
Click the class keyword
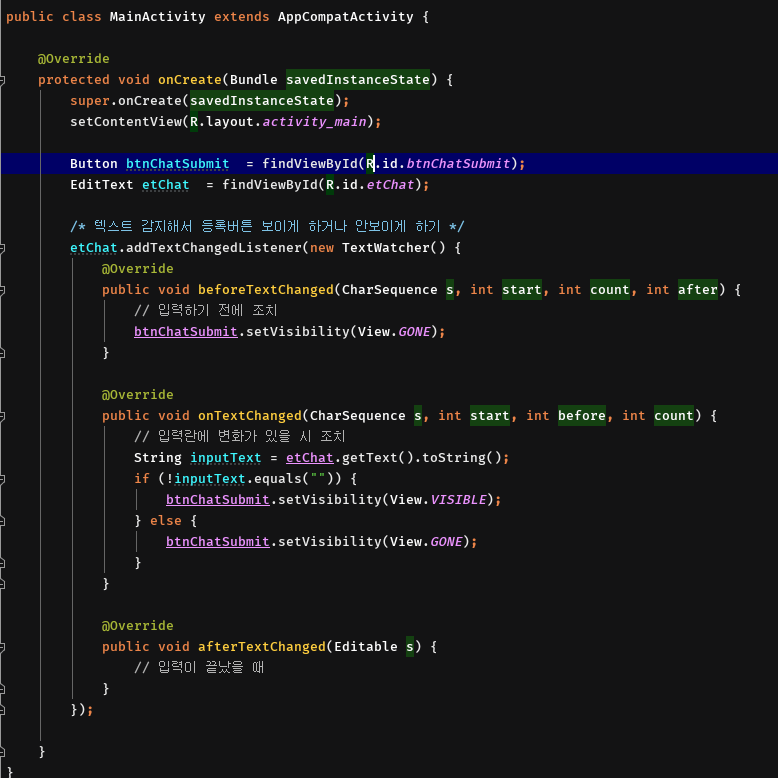point(81,17)
